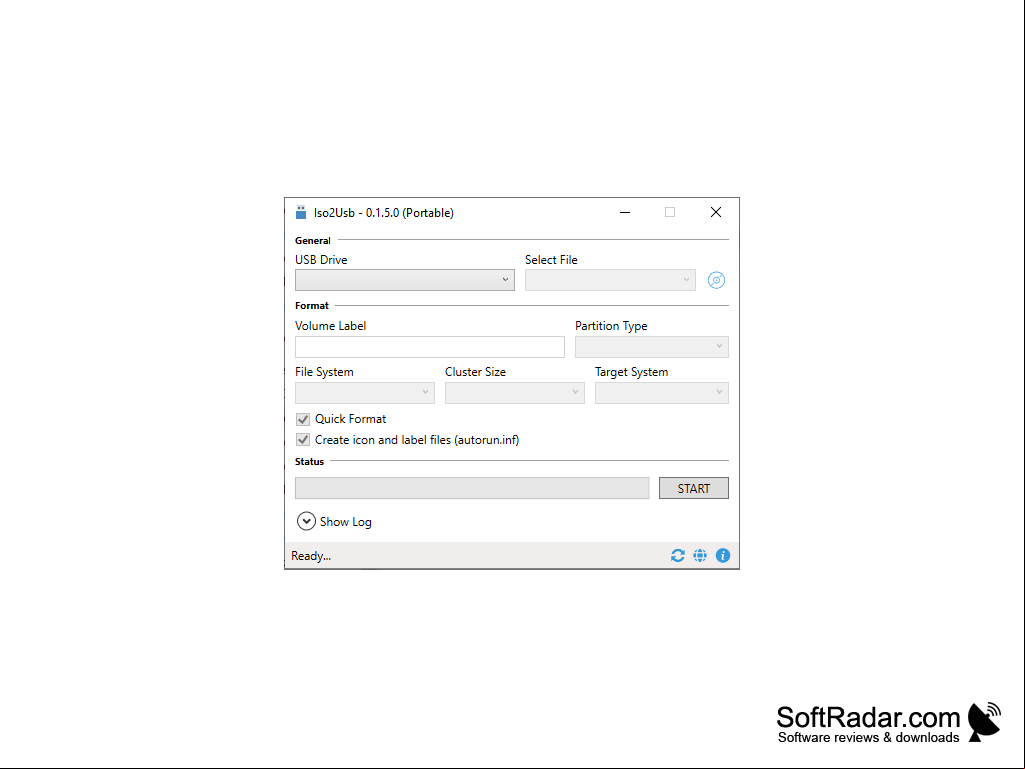This screenshot has width=1025, height=769.
Task: Click the disc icon to browse ISO file
Action: point(716,280)
